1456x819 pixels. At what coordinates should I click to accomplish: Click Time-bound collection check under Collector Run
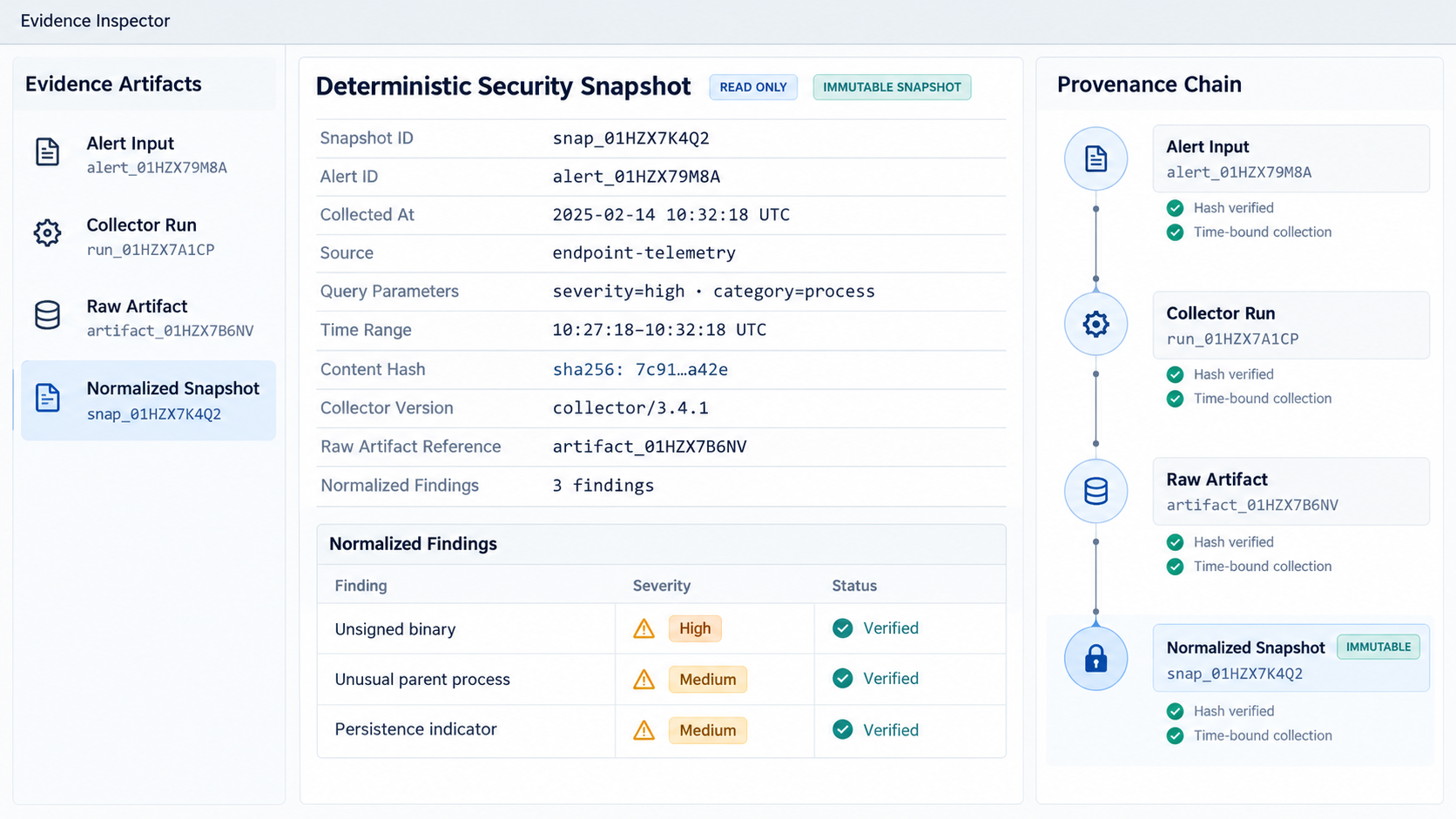click(x=1175, y=399)
